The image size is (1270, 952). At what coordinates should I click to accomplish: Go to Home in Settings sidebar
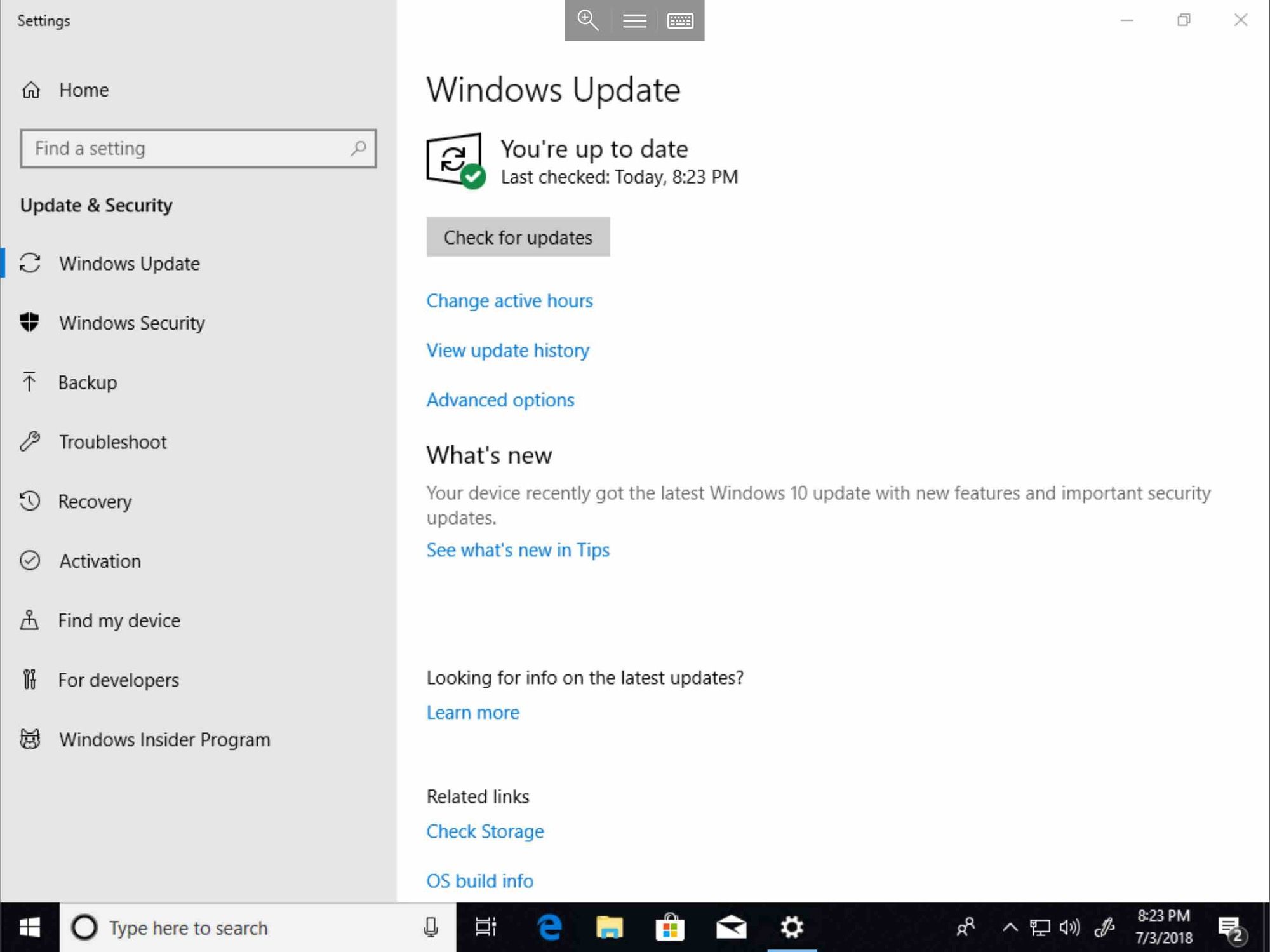pyautogui.click(x=84, y=90)
